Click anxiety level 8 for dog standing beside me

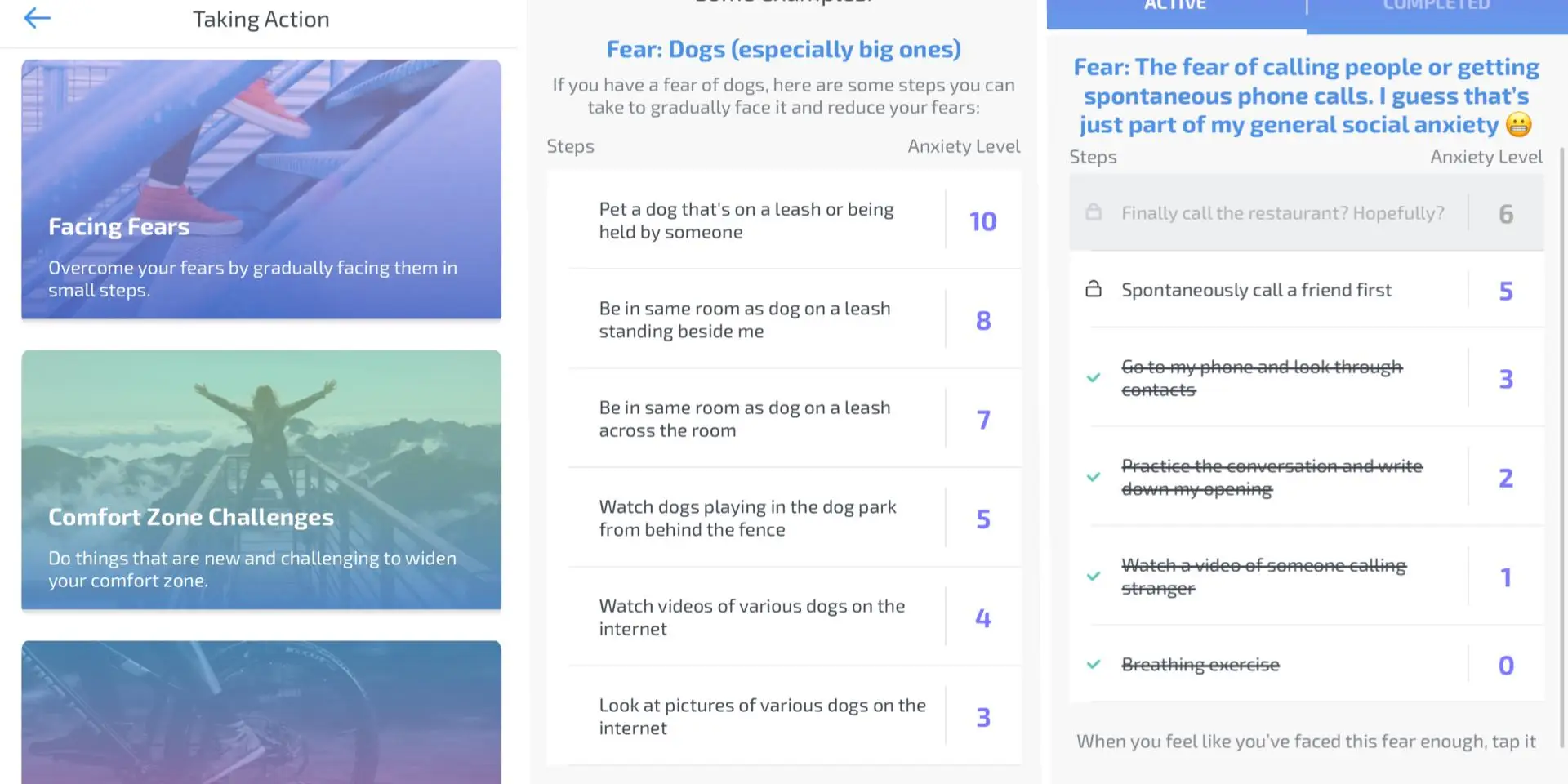click(x=983, y=320)
